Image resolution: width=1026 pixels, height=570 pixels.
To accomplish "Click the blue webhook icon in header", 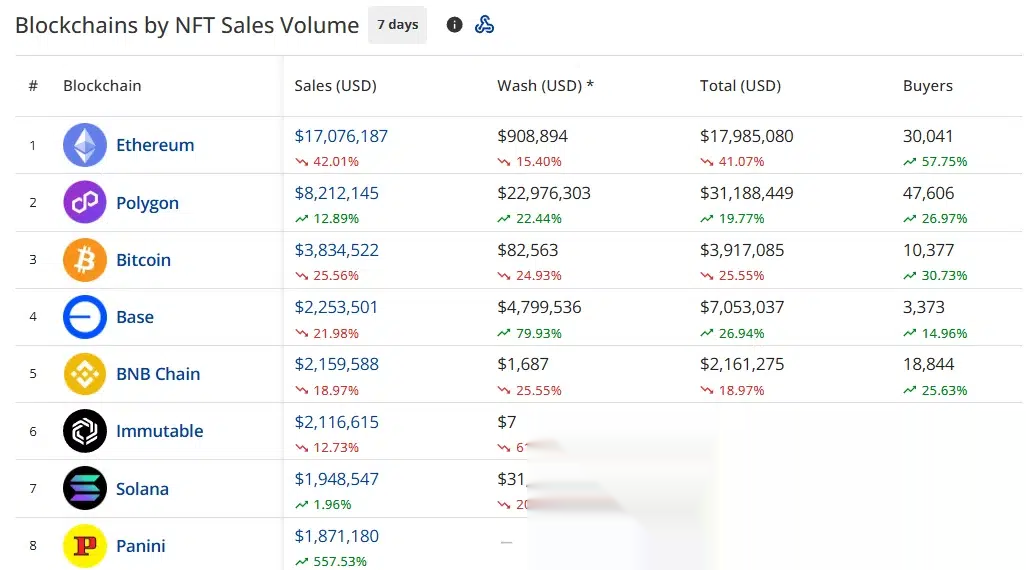I will [x=484, y=25].
